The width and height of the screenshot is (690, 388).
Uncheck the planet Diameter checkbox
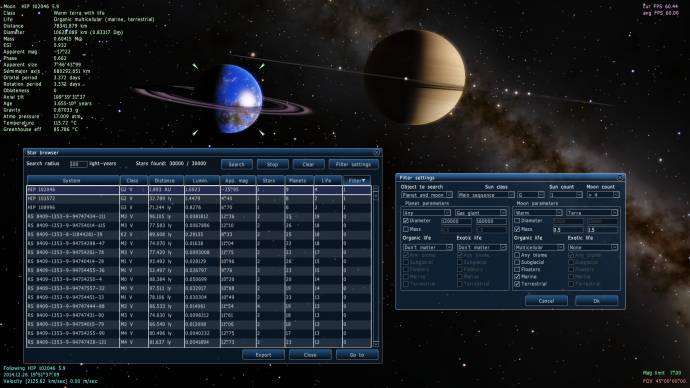pyautogui.click(x=406, y=221)
